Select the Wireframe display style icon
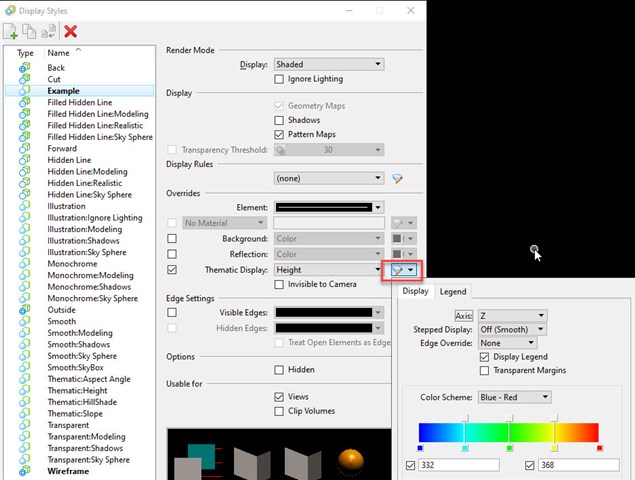 (x=26, y=471)
